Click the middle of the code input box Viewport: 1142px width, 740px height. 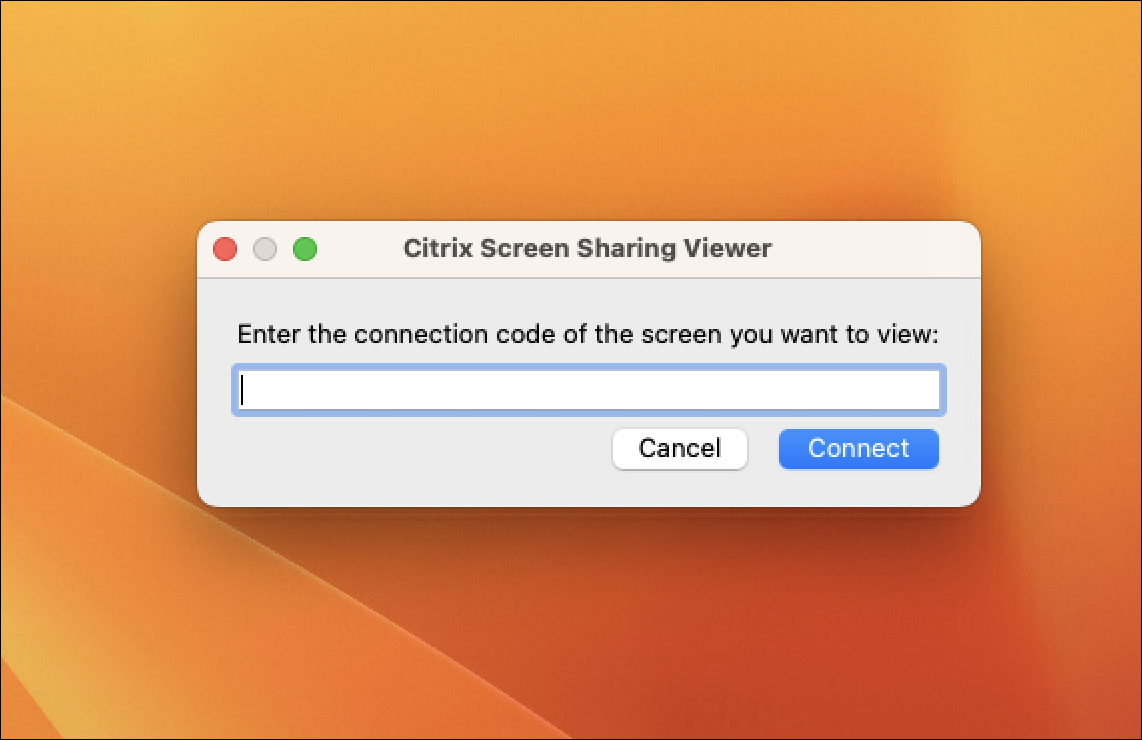pyautogui.click(x=588, y=390)
